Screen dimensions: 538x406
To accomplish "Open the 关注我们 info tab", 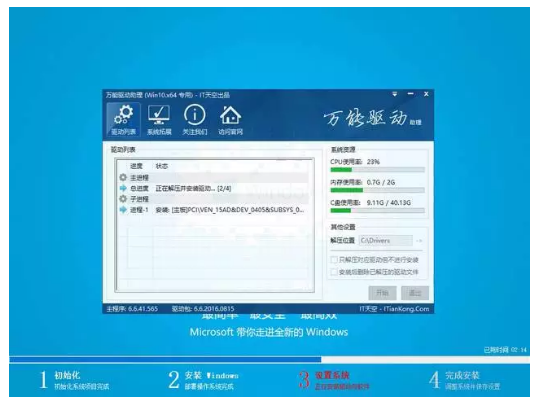I will coord(195,120).
